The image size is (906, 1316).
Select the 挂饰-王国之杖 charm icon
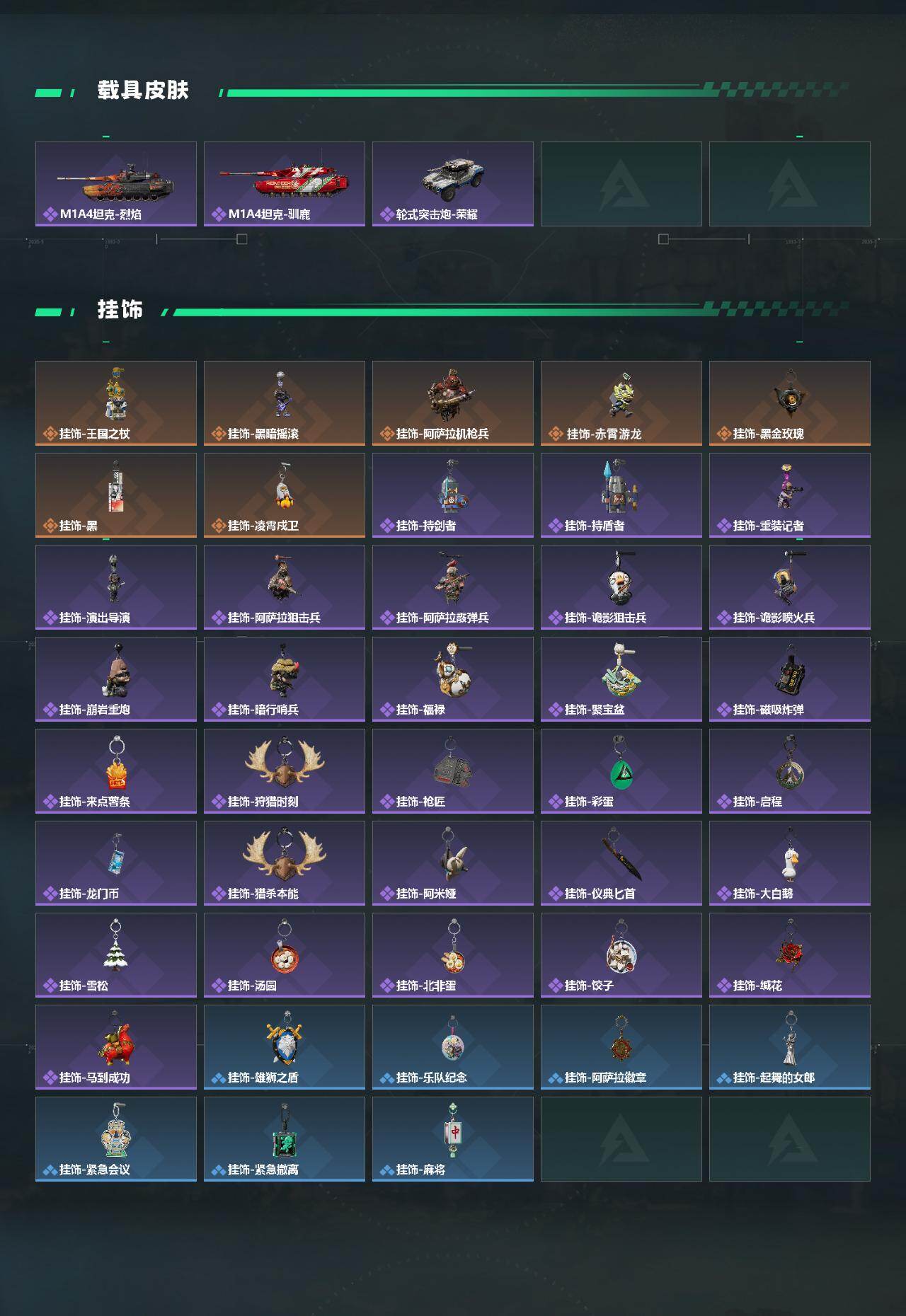tap(116, 403)
